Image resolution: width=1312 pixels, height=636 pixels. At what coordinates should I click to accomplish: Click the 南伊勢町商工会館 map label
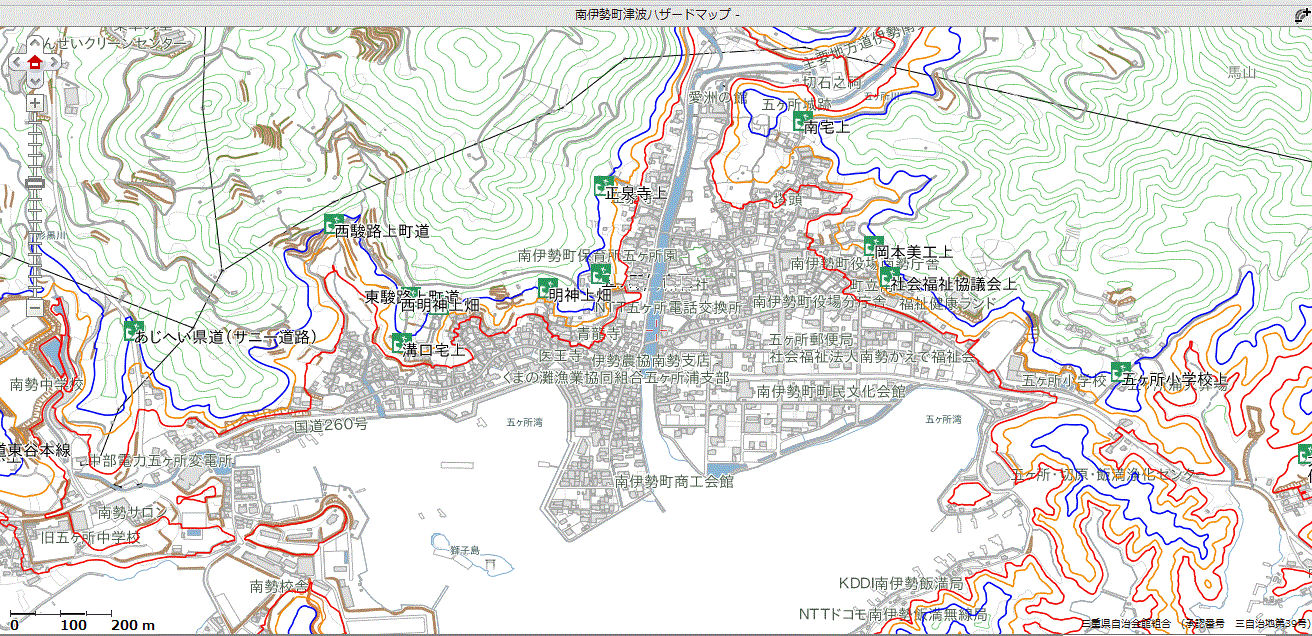(674, 481)
